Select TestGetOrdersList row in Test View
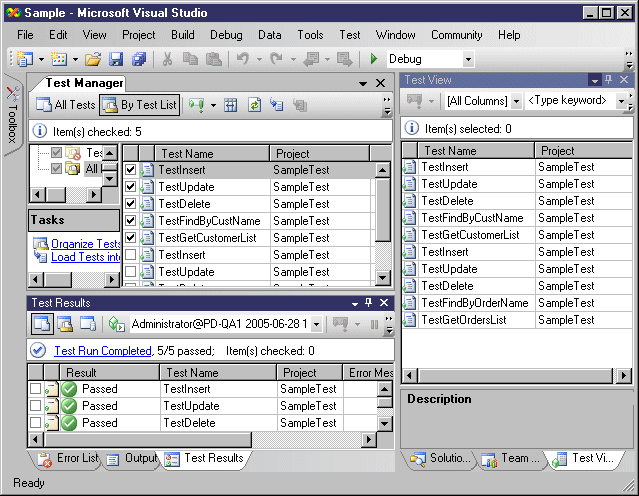The width and height of the screenshot is (639, 496). 517,320
